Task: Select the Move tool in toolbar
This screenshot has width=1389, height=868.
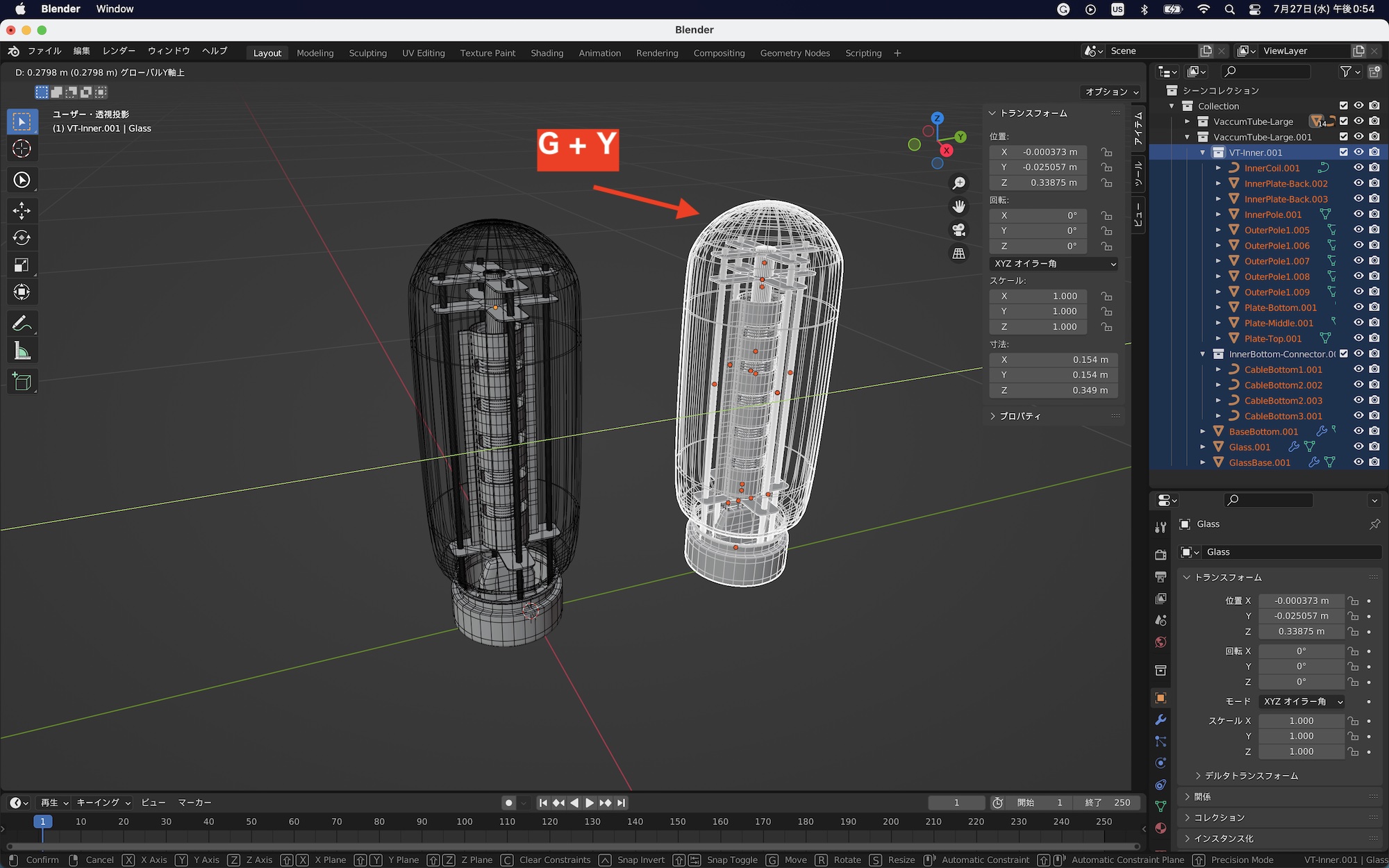Action: click(22, 210)
